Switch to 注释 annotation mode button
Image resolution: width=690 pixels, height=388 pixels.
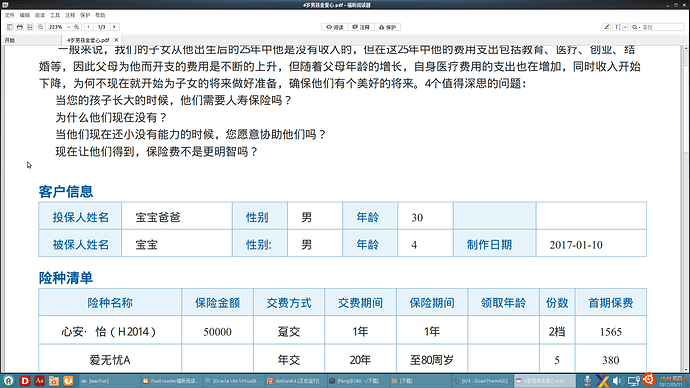[361, 27]
